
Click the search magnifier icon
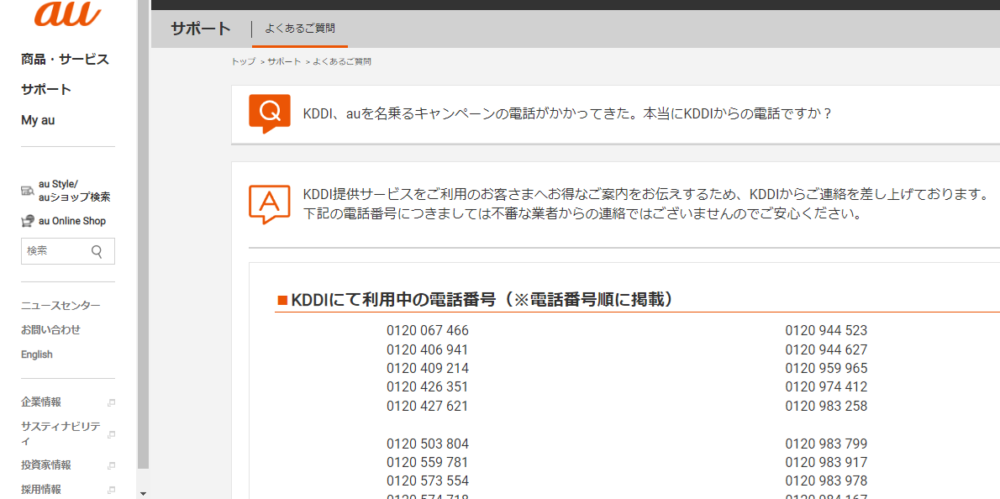point(97,251)
